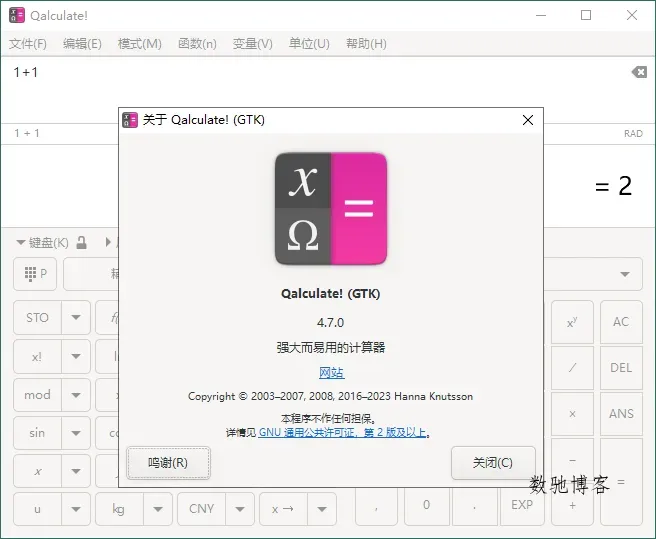The height and width of the screenshot is (539, 656).
Task: Open the dropdown next to x →
Action: 322,509
